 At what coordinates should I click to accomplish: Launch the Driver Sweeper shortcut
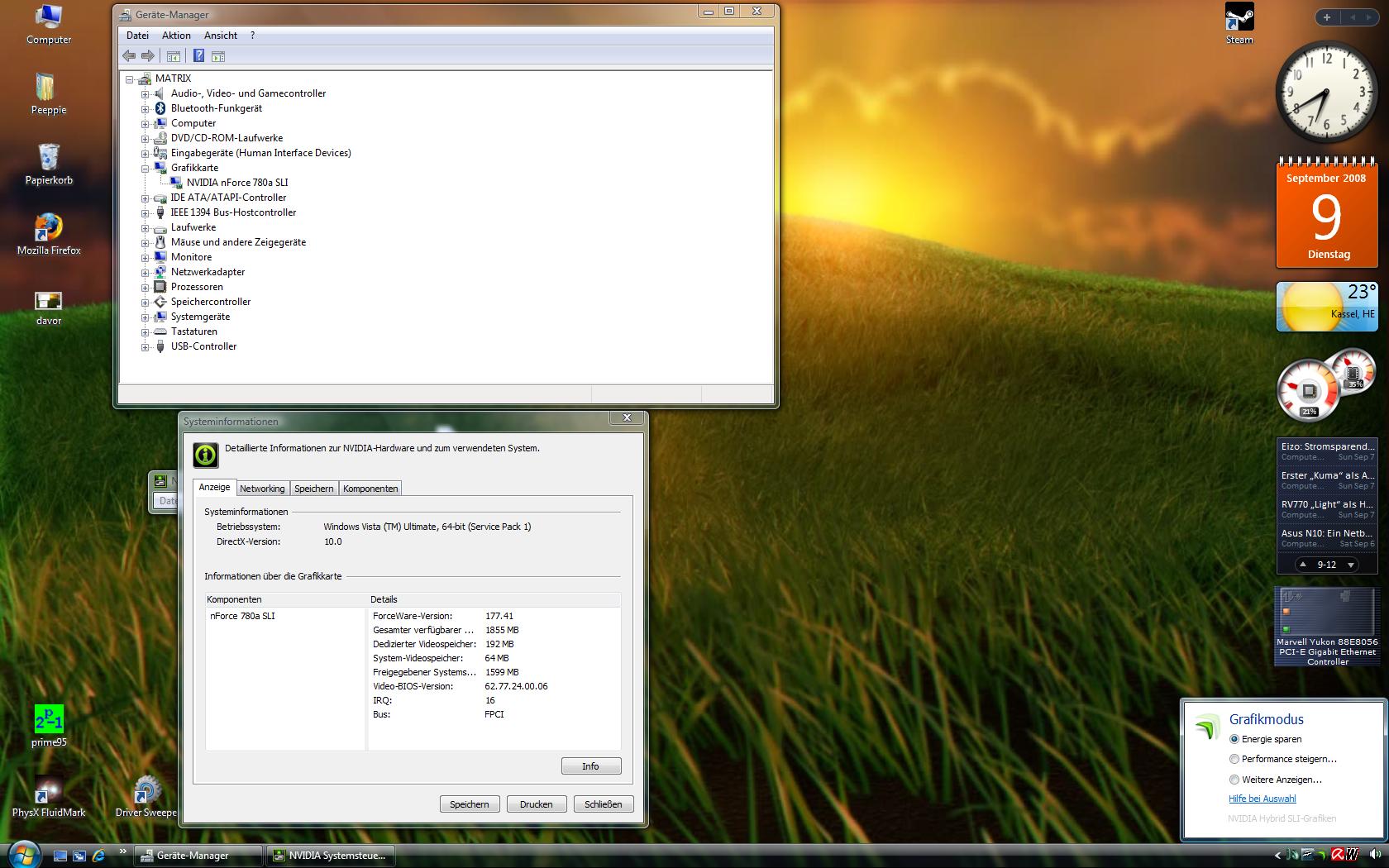click(x=146, y=797)
